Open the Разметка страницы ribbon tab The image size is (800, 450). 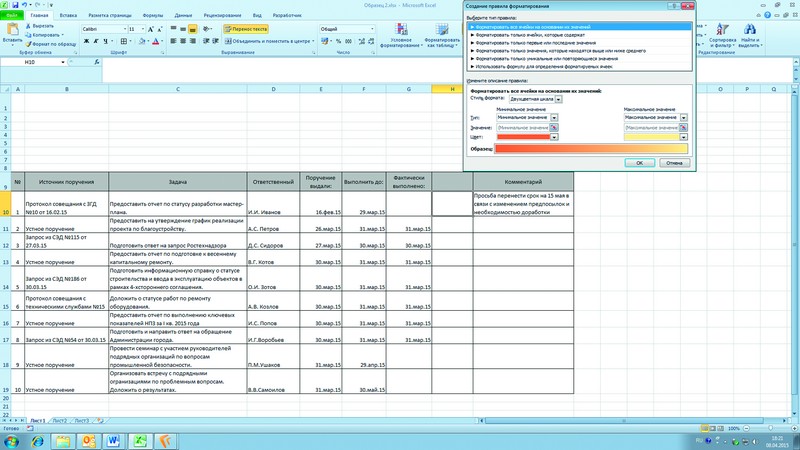coord(110,15)
